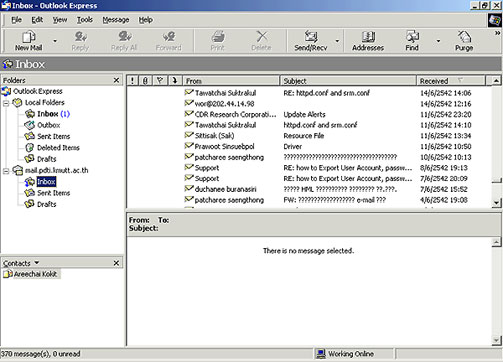
Task: Select the Local Folders item
Action: point(45,102)
